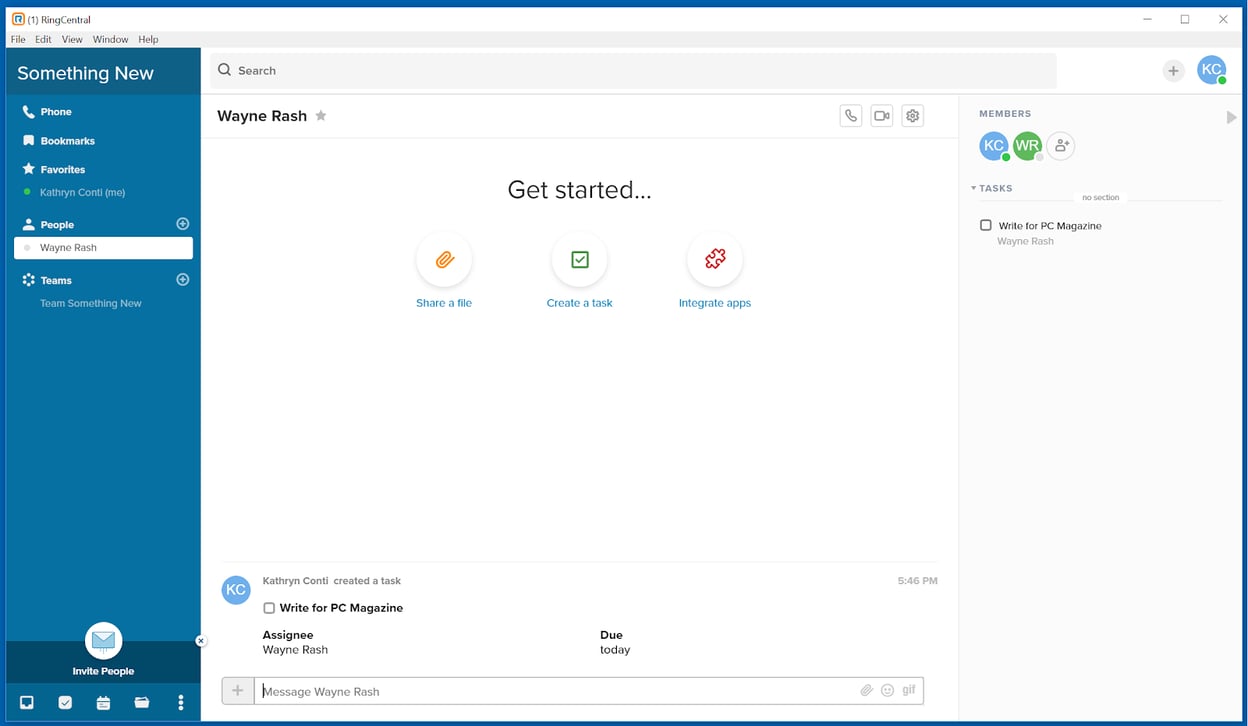The width and height of the screenshot is (1248, 726).
Task: Start a video call from the conversation header
Action: [x=881, y=116]
